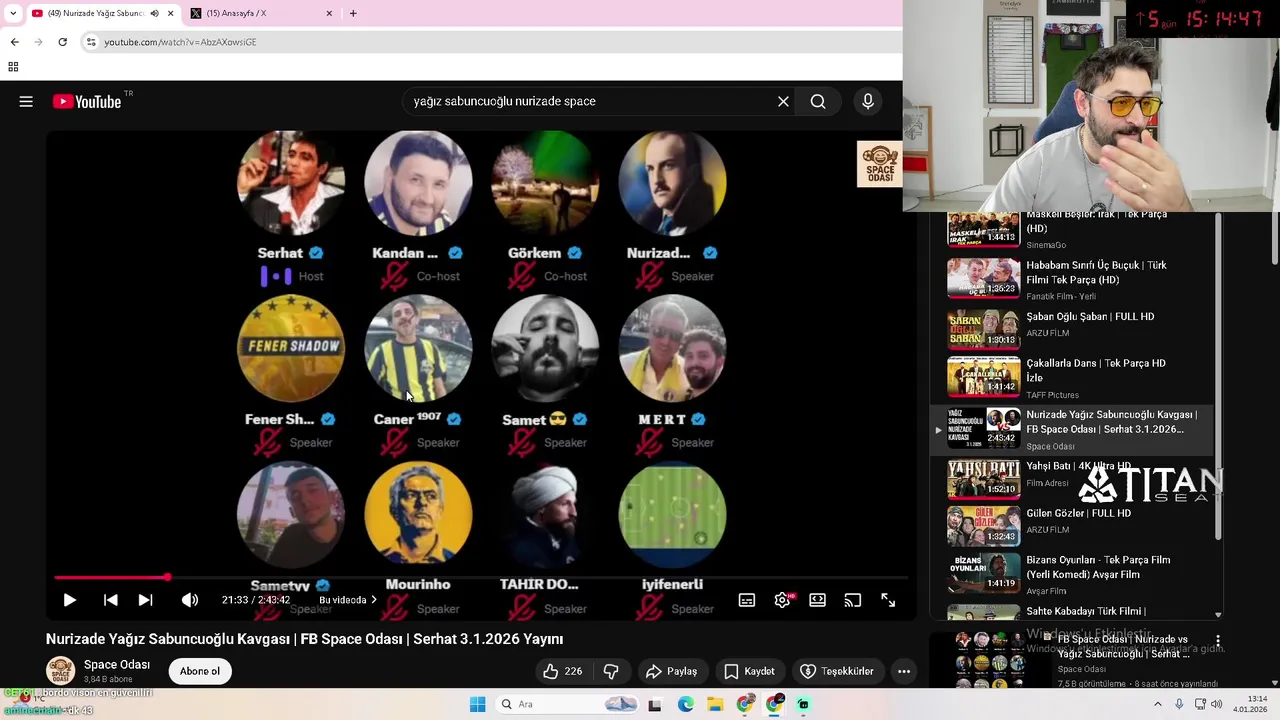The width and height of the screenshot is (1280, 720).
Task: Share the video using Paylaş
Action: (x=671, y=671)
